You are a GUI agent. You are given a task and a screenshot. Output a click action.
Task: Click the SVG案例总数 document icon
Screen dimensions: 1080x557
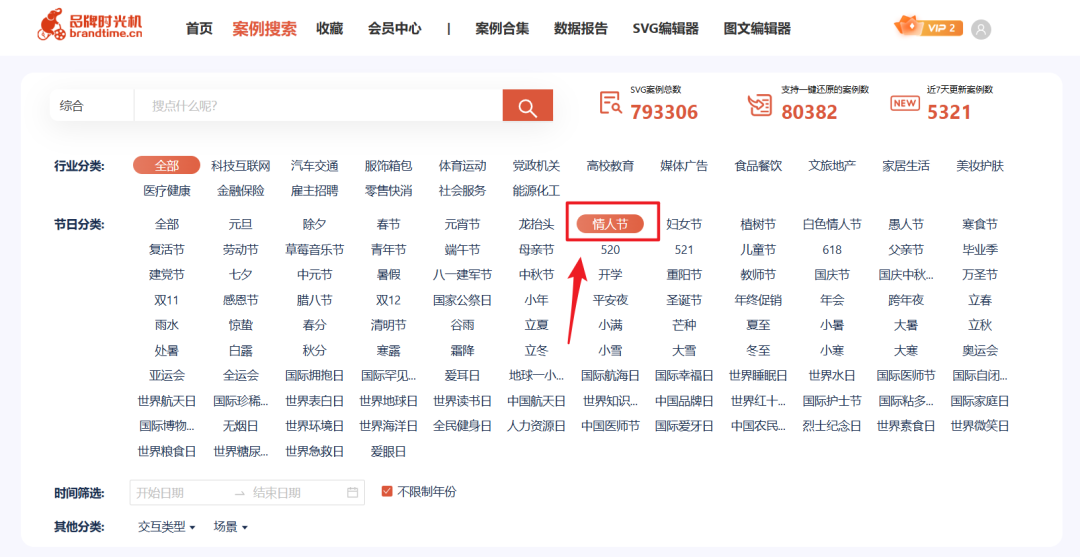[610, 103]
